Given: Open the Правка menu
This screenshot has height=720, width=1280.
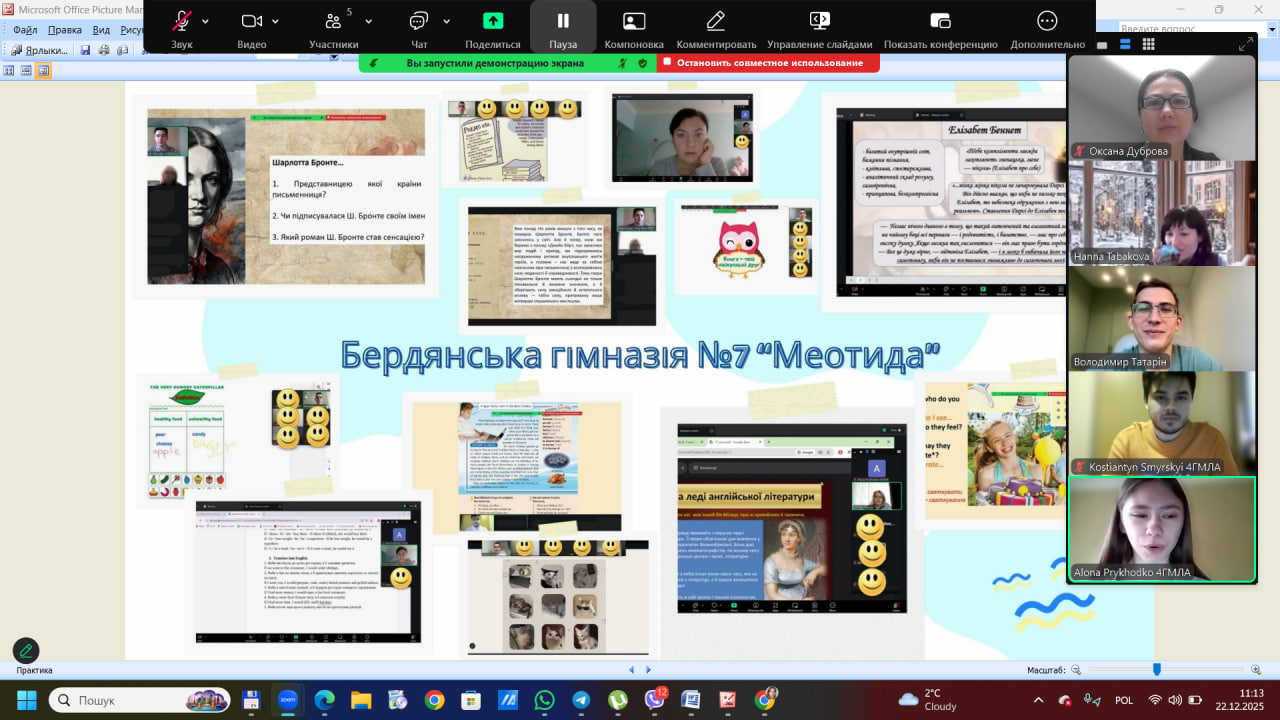Looking at the screenshot, I should (64, 30).
